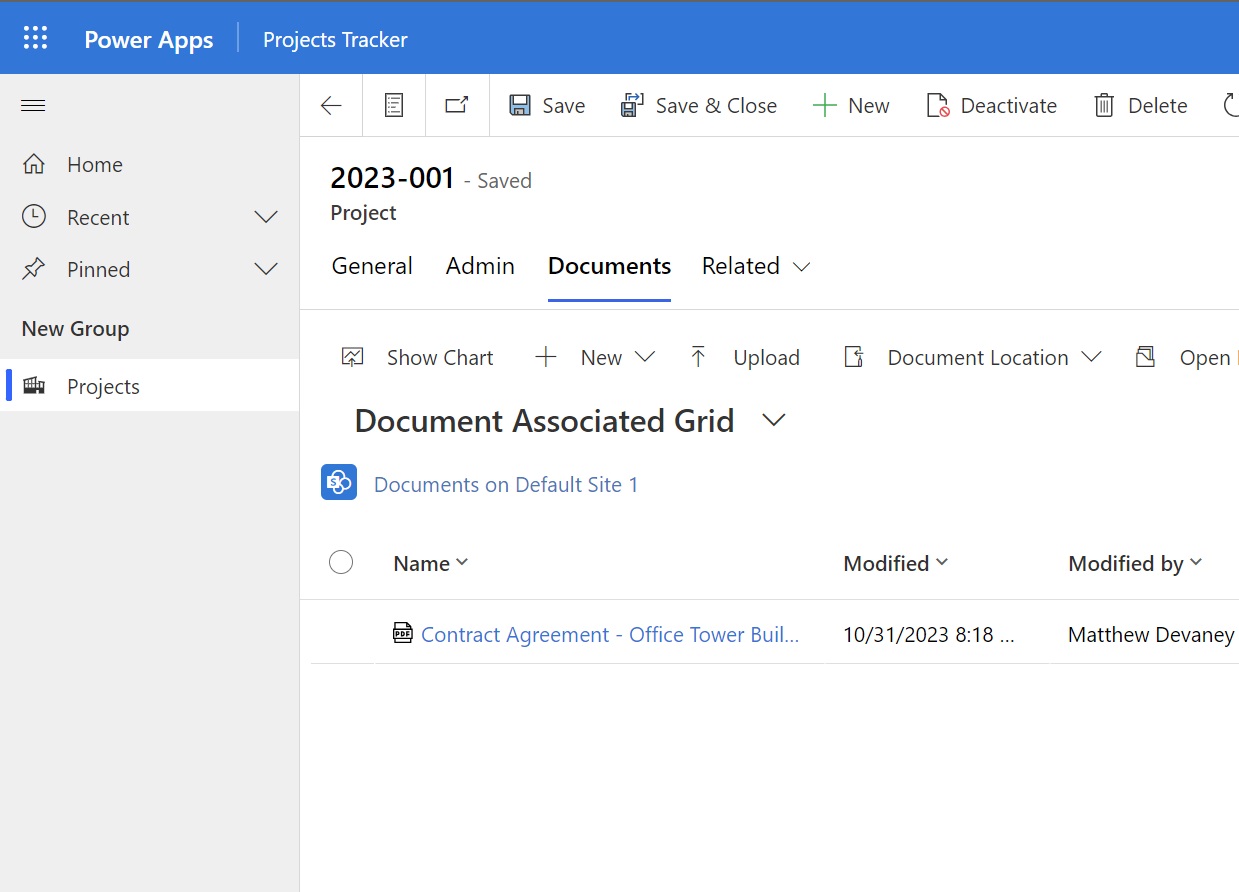Open the General tab
1239x892 pixels.
pyautogui.click(x=372, y=266)
